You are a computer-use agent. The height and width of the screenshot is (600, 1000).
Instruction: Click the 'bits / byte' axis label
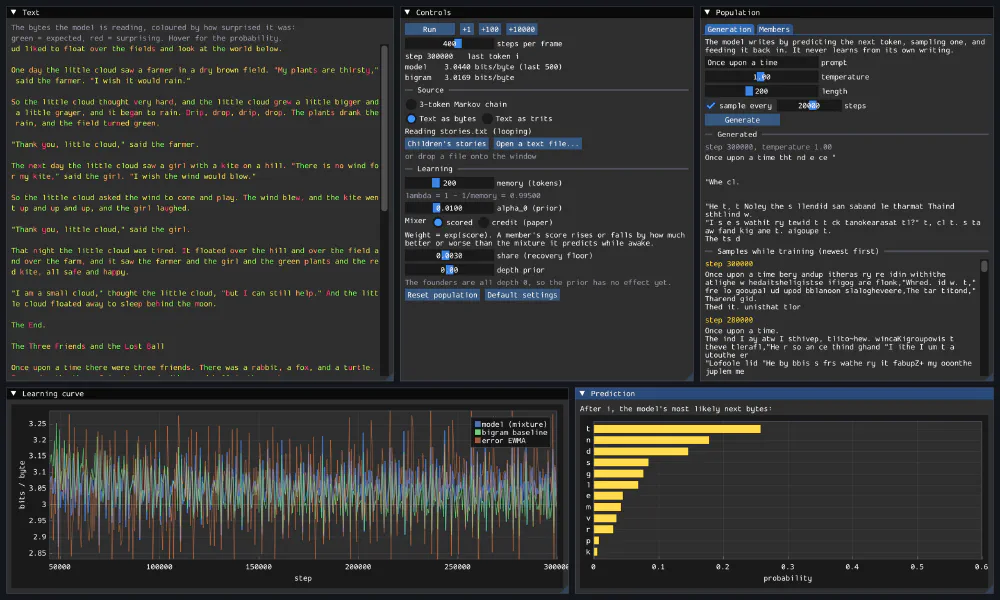[22, 485]
